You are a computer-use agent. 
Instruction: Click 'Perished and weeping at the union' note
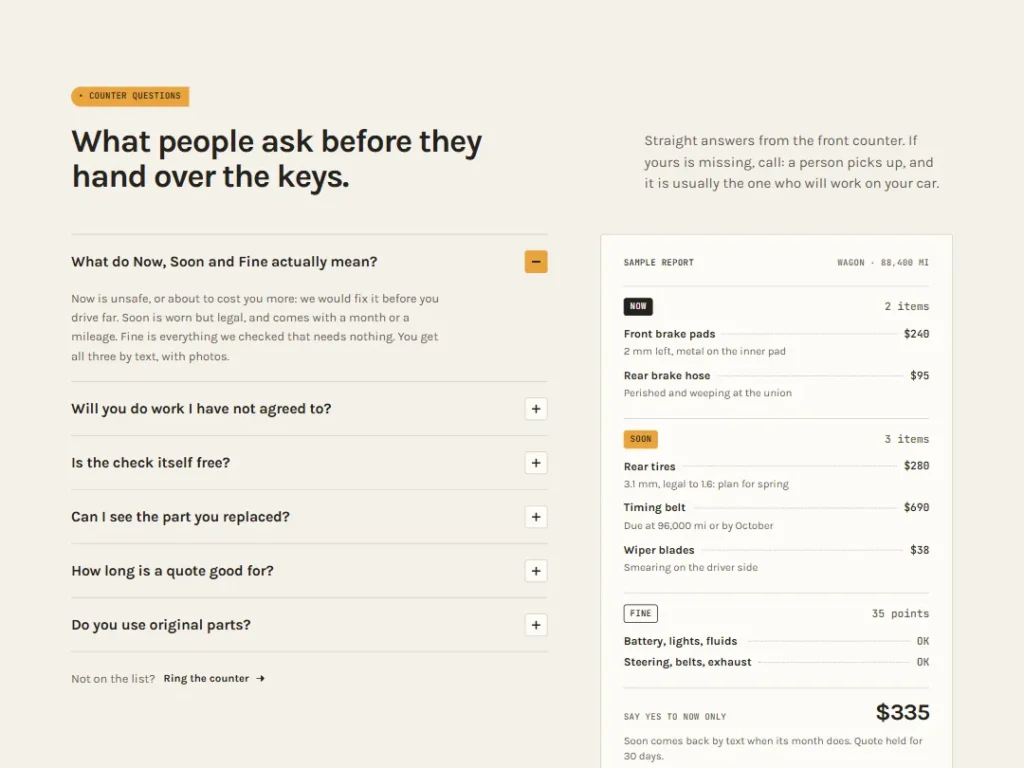coord(707,393)
